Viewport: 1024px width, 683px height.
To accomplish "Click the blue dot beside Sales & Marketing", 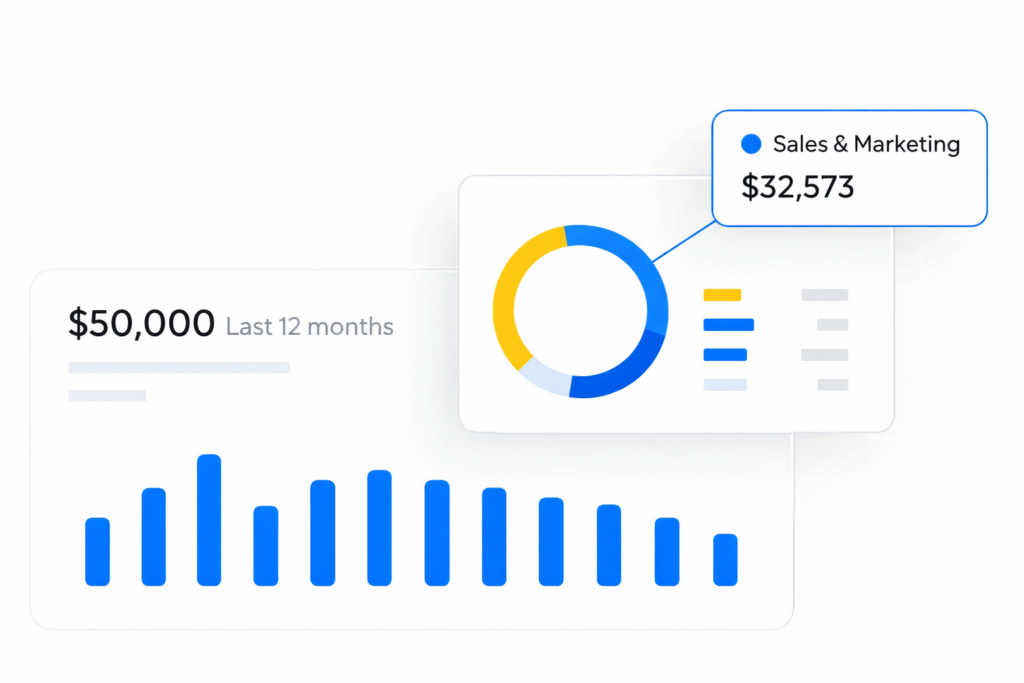I will click(x=751, y=145).
